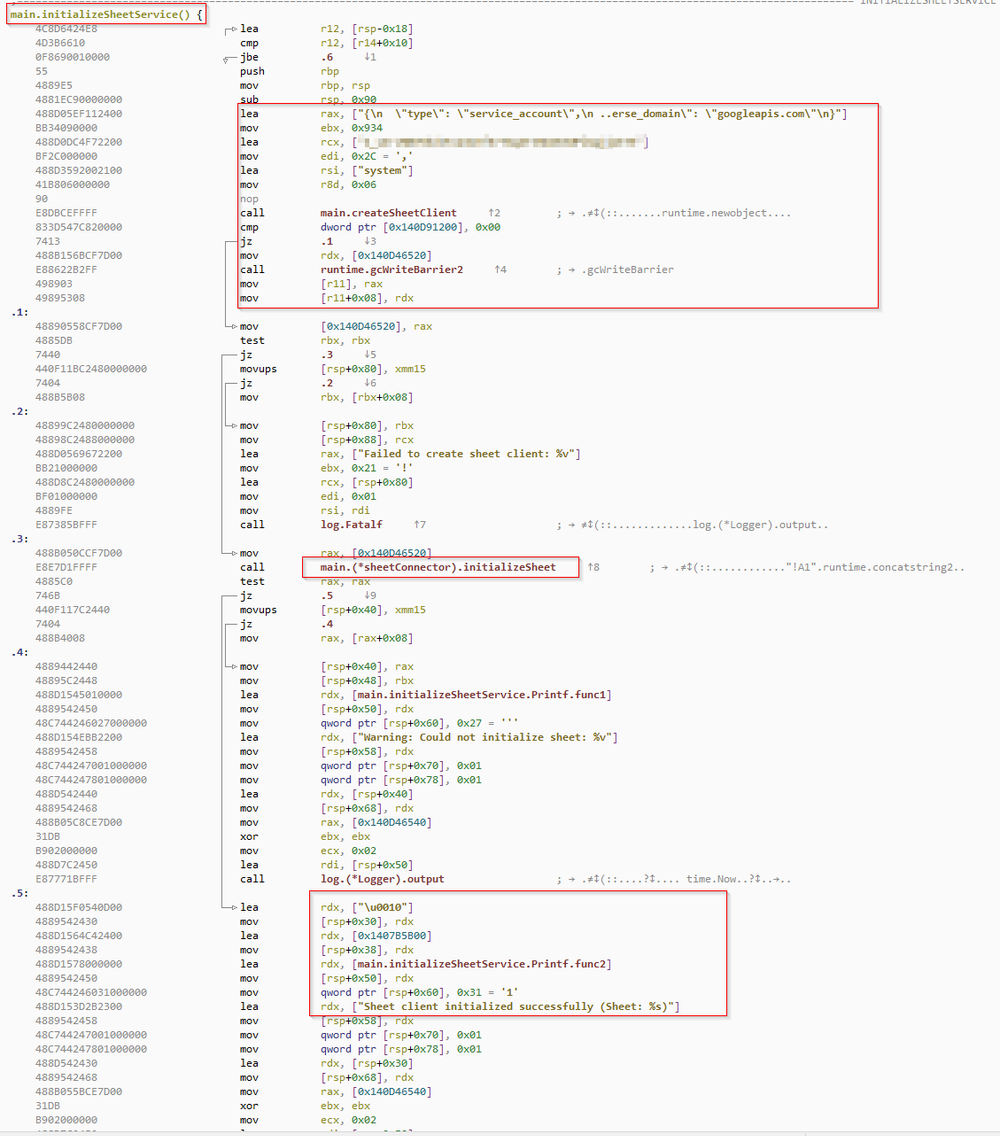Click the .3: label
The width and height of the screenshot is (1000, 1136).
[20, 539]
